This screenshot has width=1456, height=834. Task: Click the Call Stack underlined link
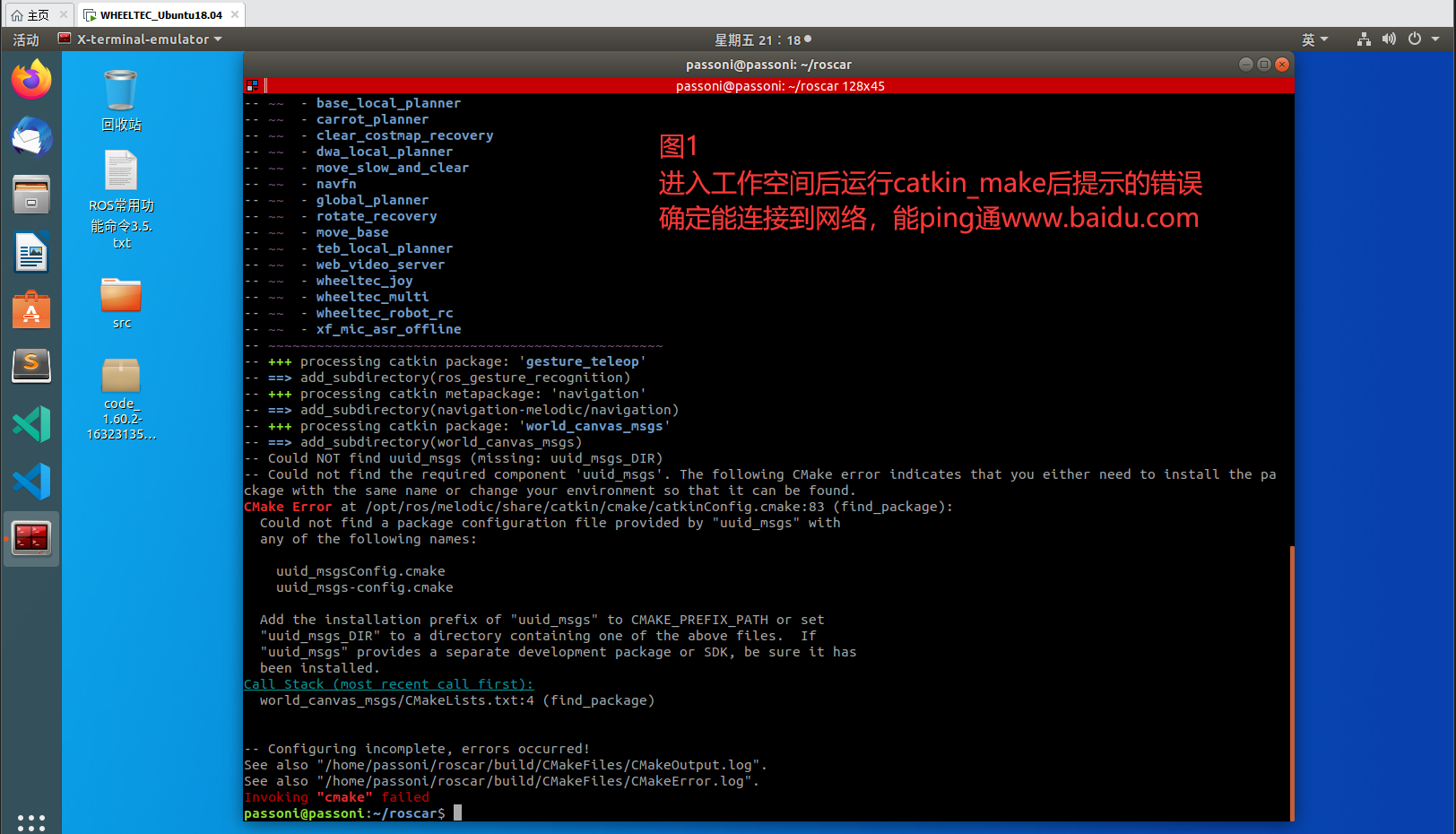(x=388, y=684)
